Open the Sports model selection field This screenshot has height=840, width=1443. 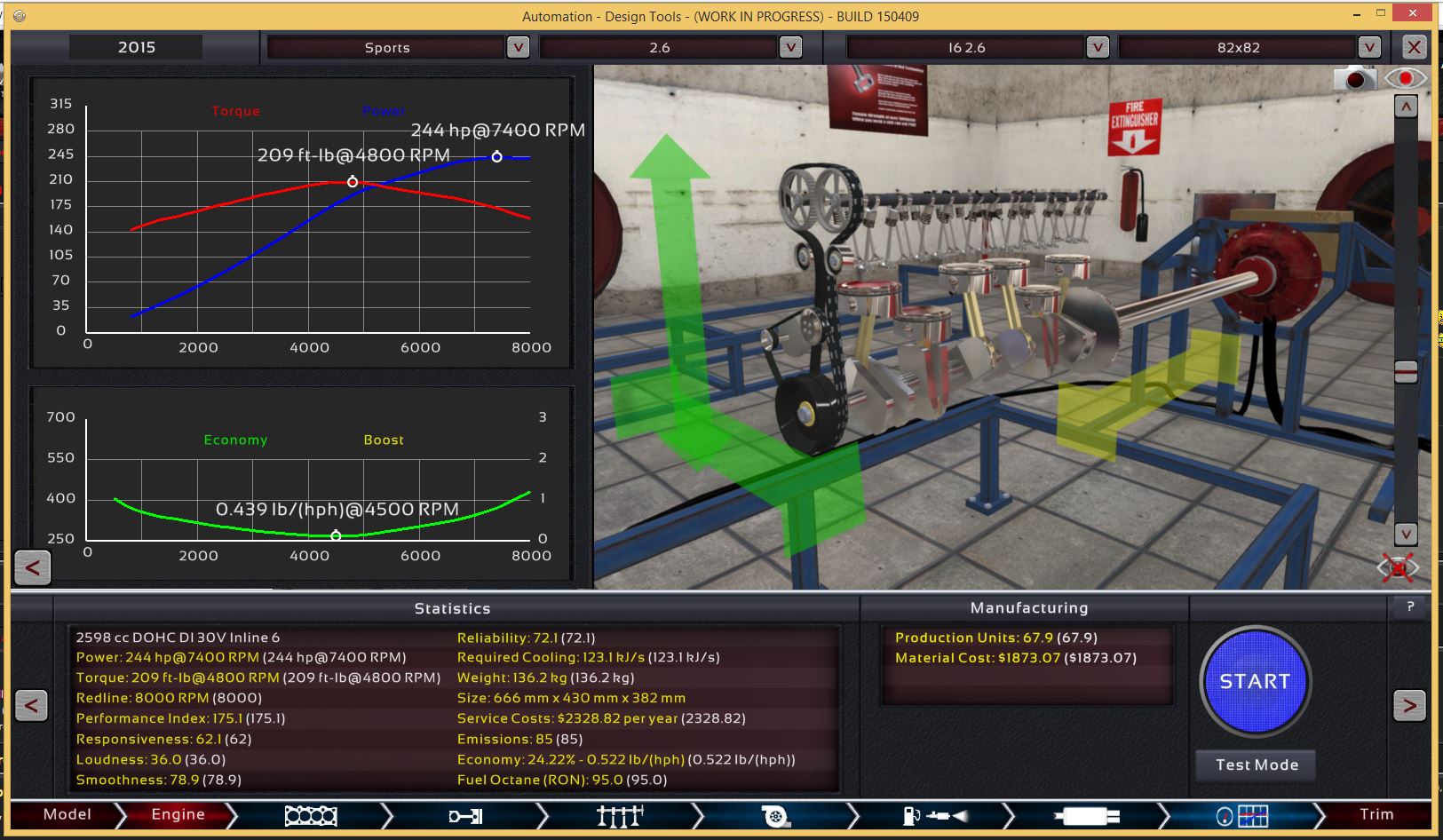coord(387,47)
